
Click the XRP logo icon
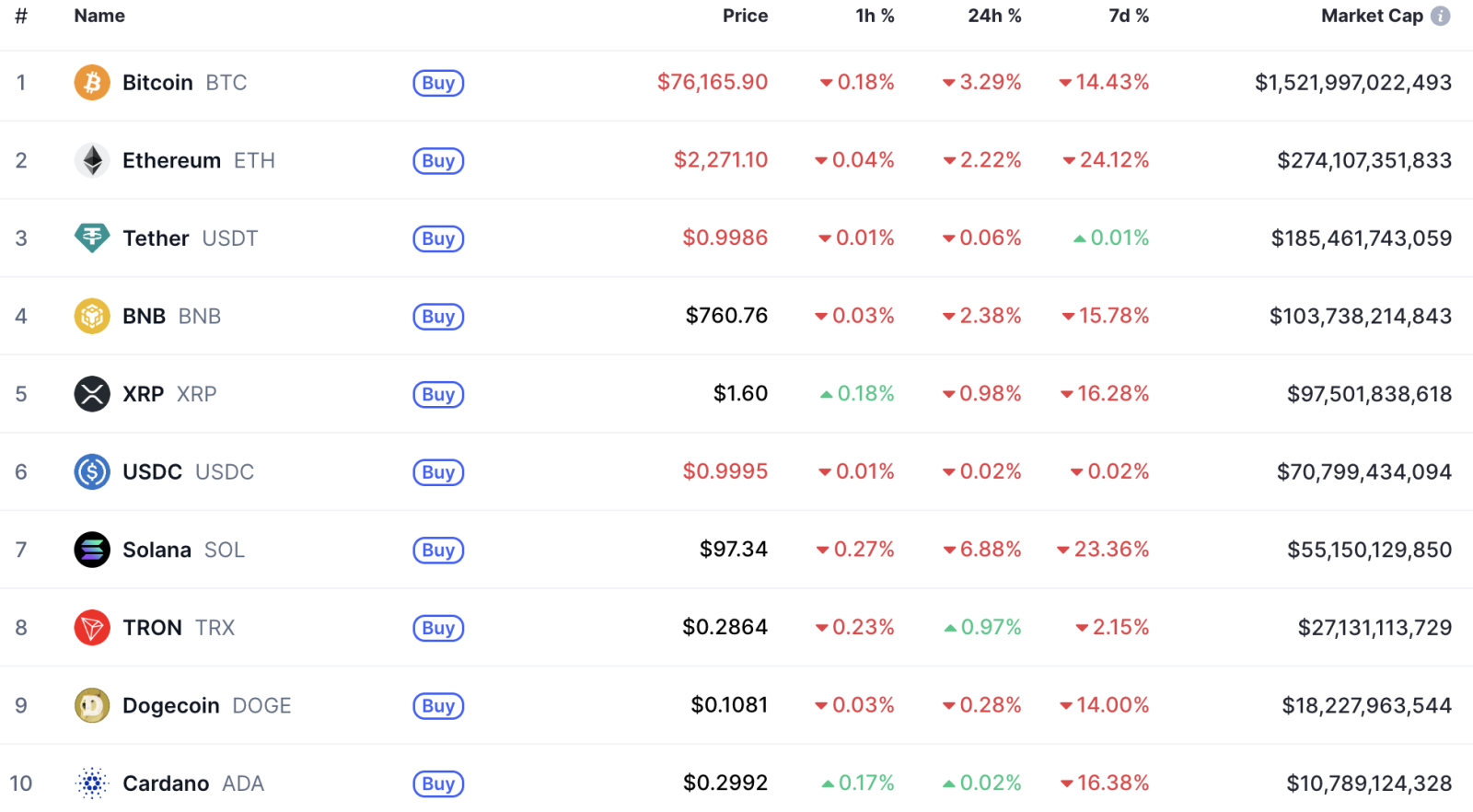92,394
